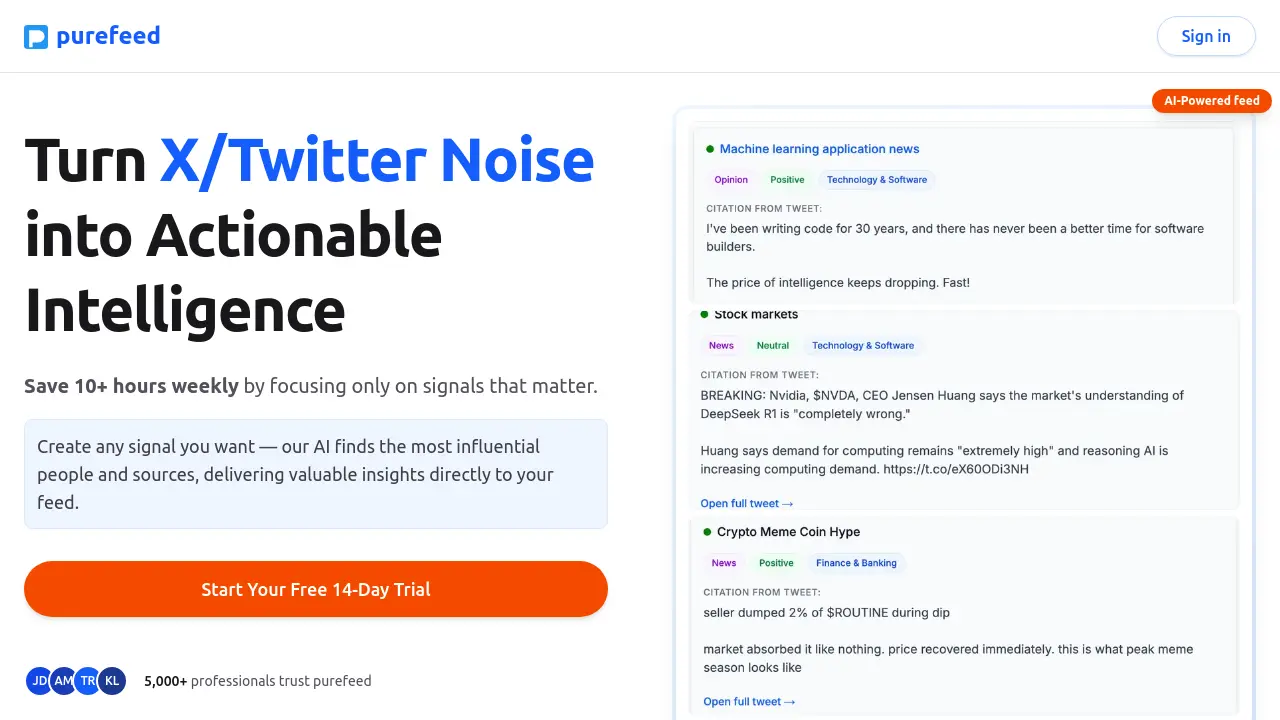
Task: Select the Finance & Banking tag
Action: point(856,563)
